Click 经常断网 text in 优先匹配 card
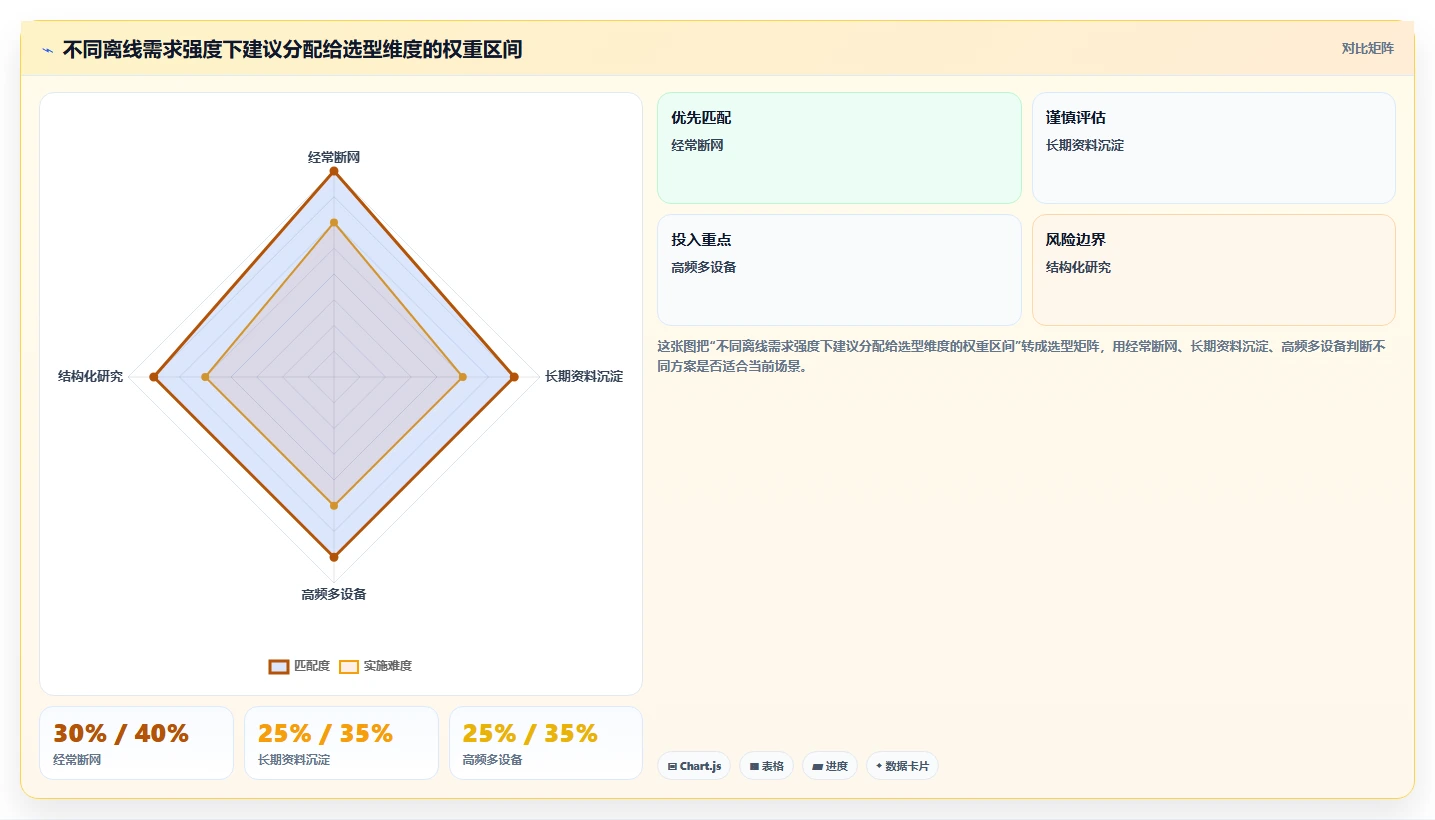1435x820 pixels. tap(697, 145)
